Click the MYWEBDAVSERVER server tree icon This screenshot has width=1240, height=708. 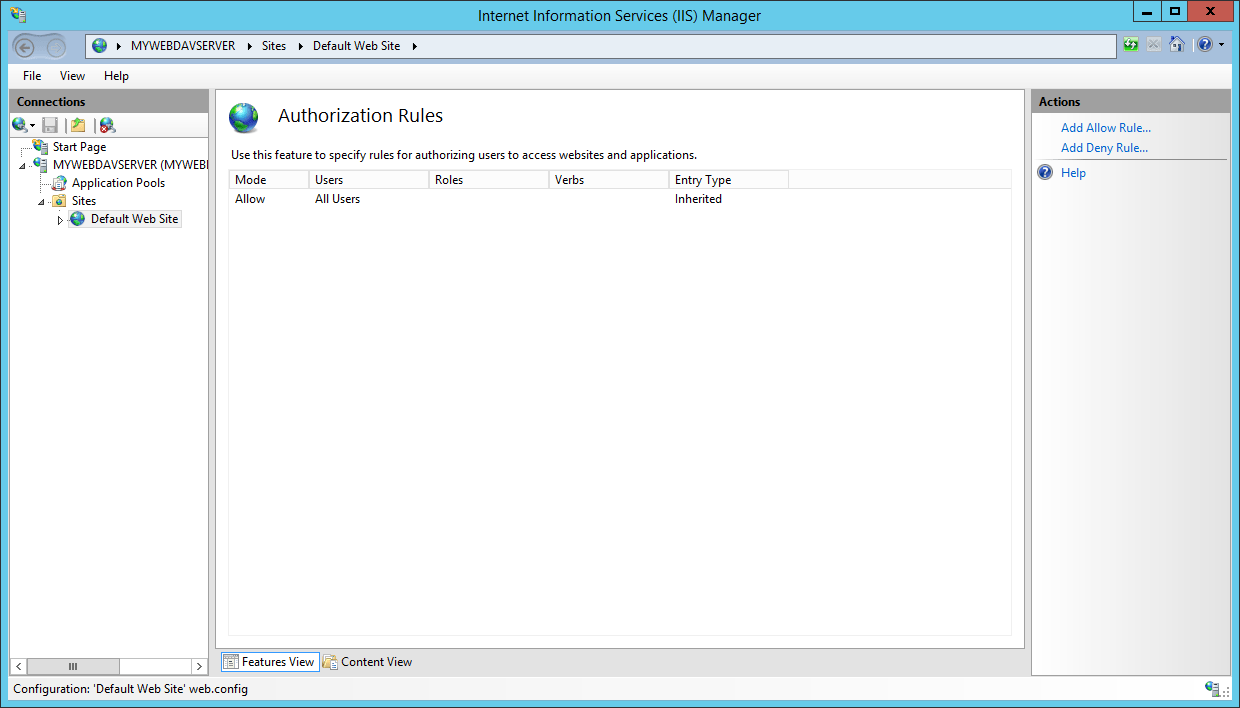pyautogui.click(x=40, y=165)
